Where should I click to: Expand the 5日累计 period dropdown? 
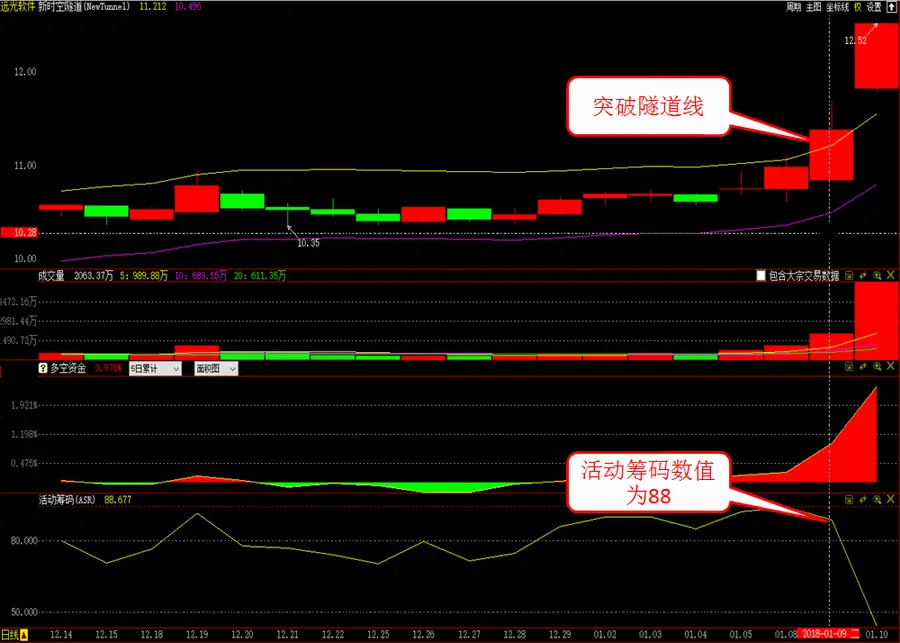pyautogui.click(x=155, y=368)
